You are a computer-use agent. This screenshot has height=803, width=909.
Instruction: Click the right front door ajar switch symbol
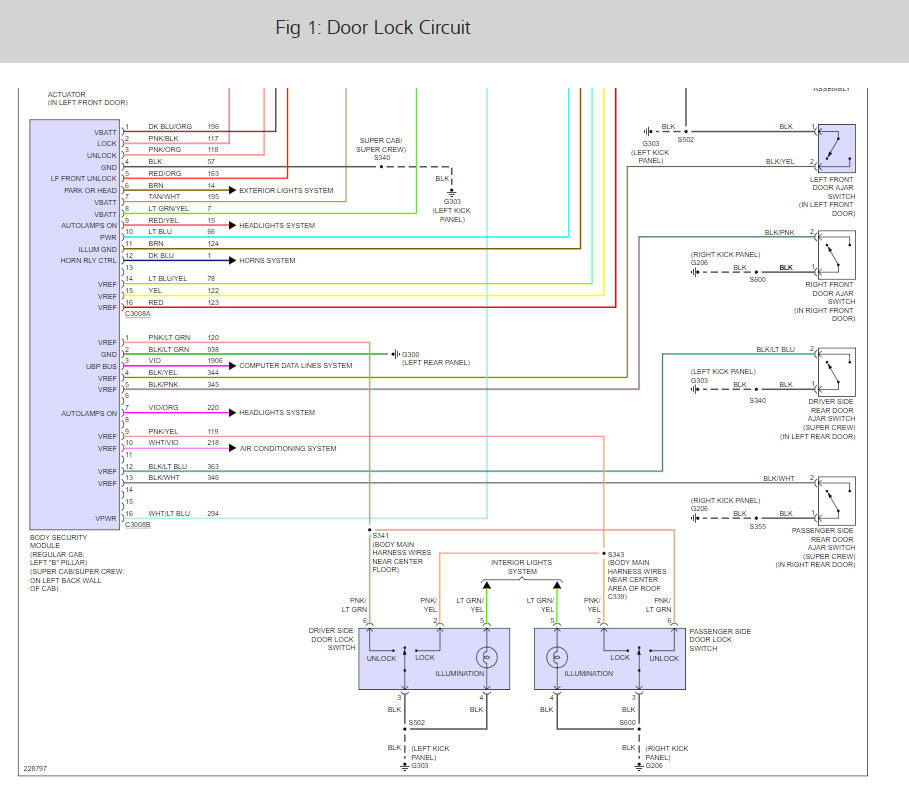[x=837, y=255]
